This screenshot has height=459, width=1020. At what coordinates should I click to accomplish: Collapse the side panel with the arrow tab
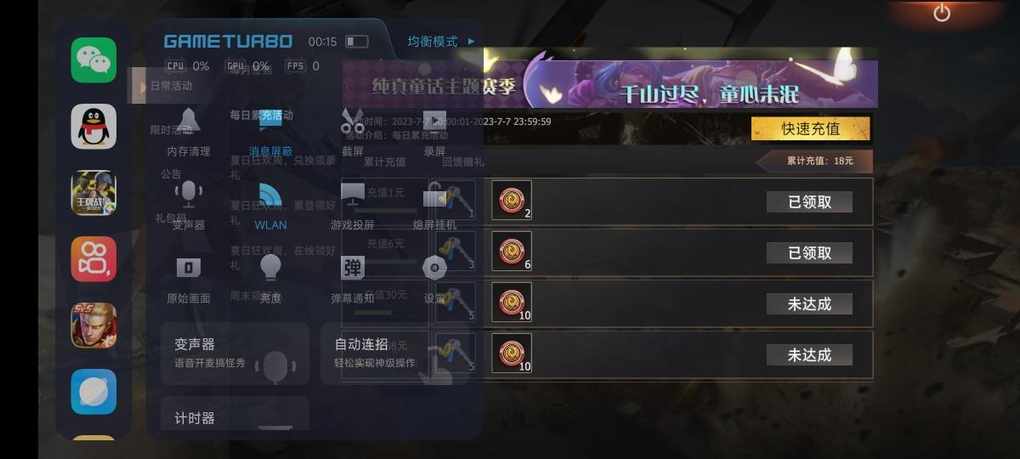point(137,85)
